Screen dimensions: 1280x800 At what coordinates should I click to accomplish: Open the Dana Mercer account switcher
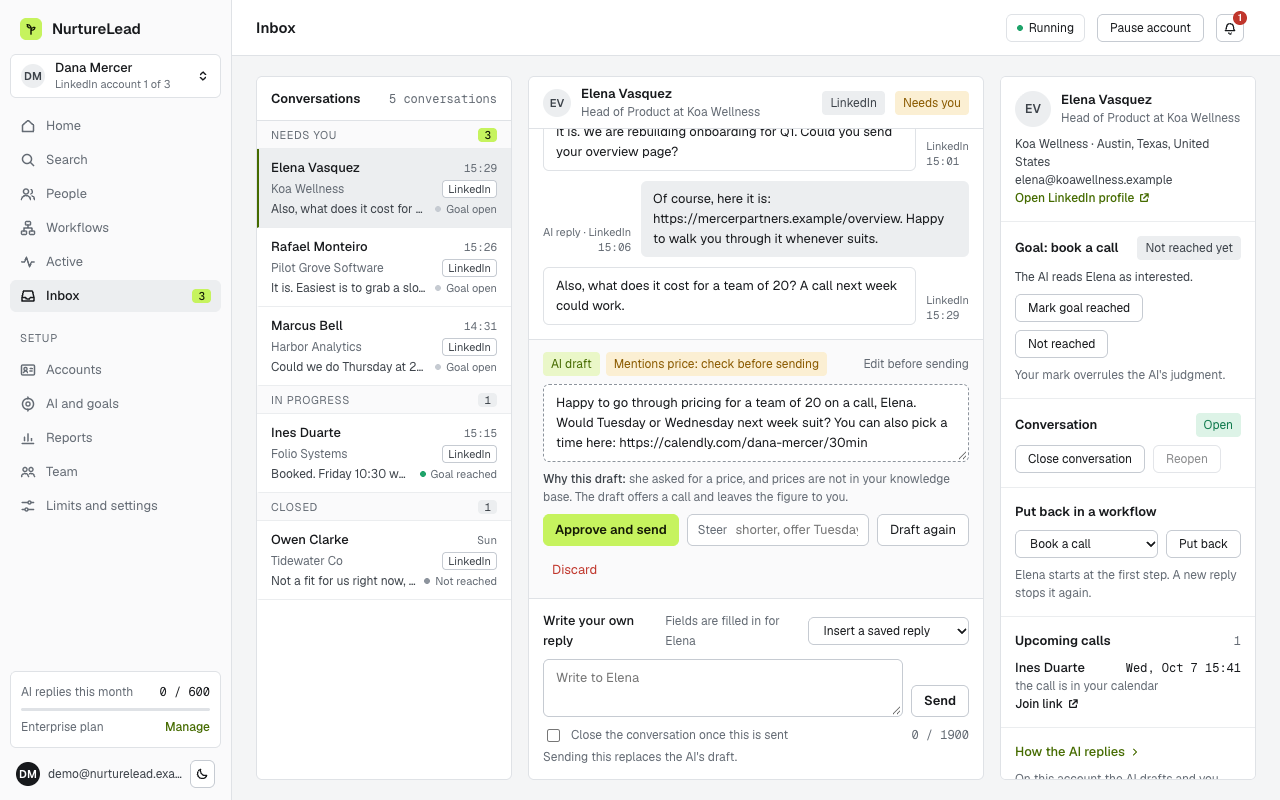[x=115, y=76]
